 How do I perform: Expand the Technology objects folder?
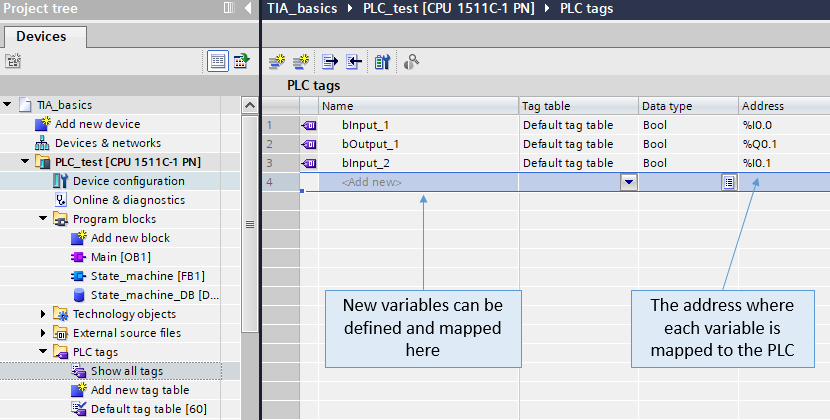(x=44, y=314)
